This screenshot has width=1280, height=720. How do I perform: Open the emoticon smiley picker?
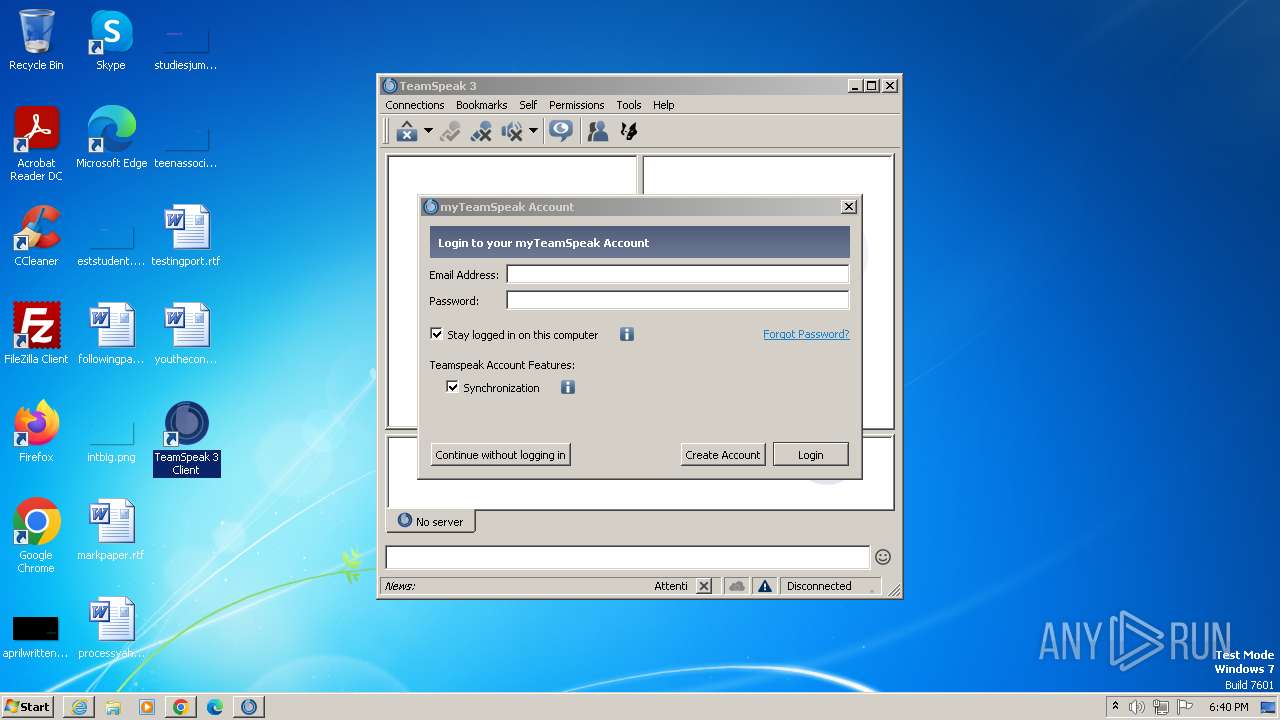pos(883,557)
